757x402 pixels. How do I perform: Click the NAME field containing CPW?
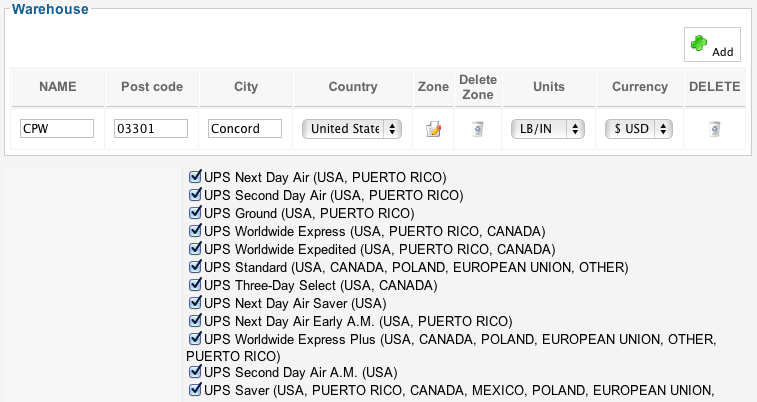point(57,129)
